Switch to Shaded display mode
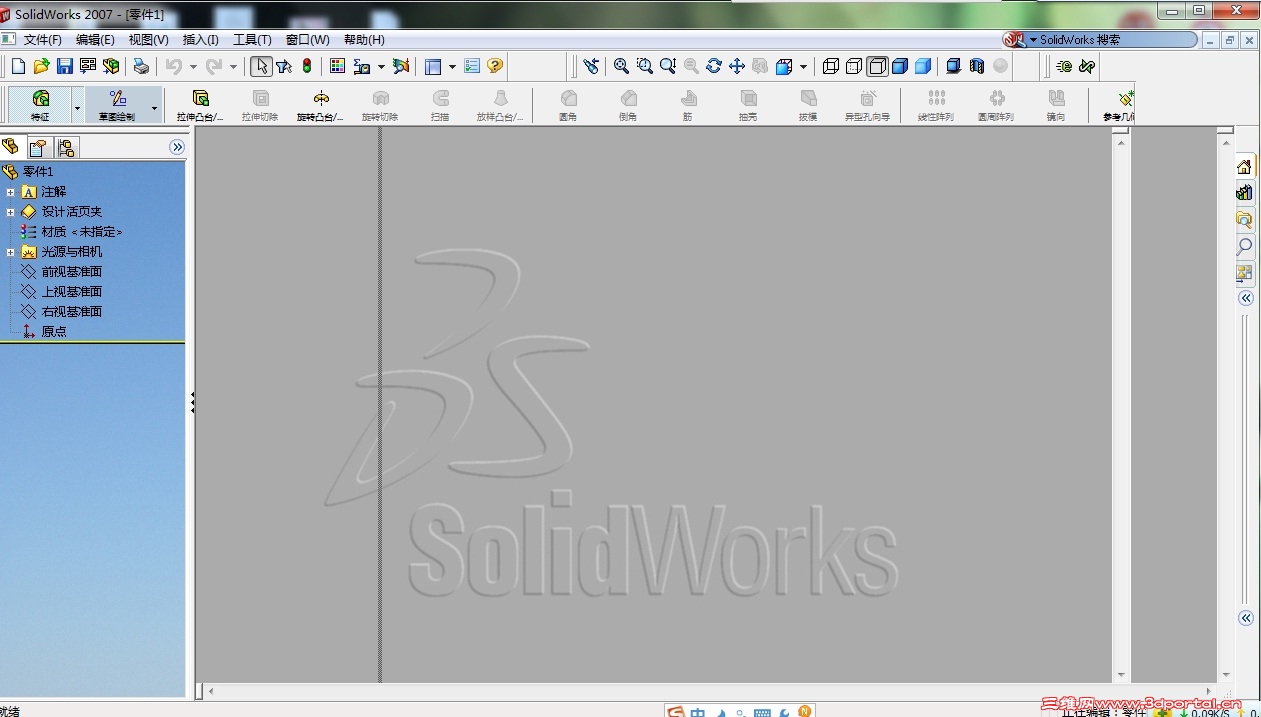Image resolution: width=1261 pixels, height=717 pixels. click(x=923, y=66)
